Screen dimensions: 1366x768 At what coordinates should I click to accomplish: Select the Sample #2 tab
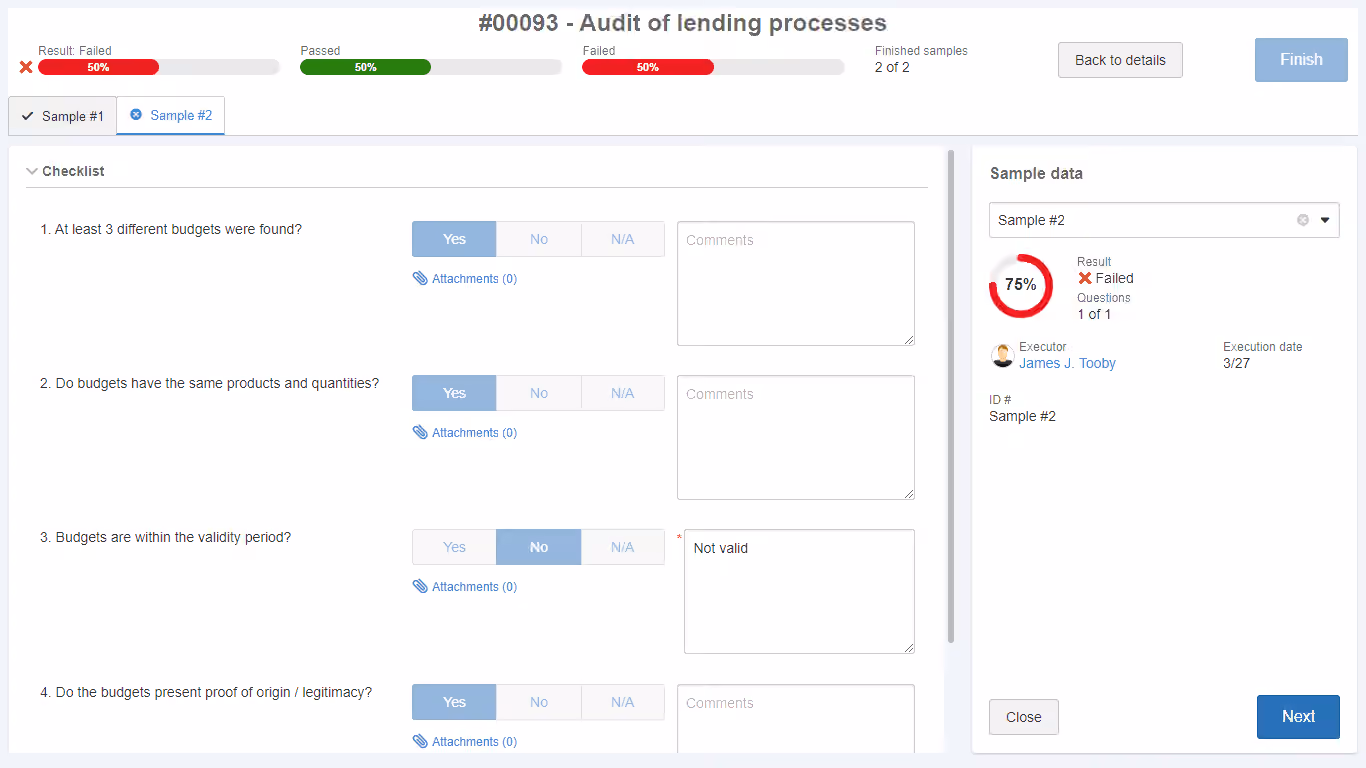point(171,115)
